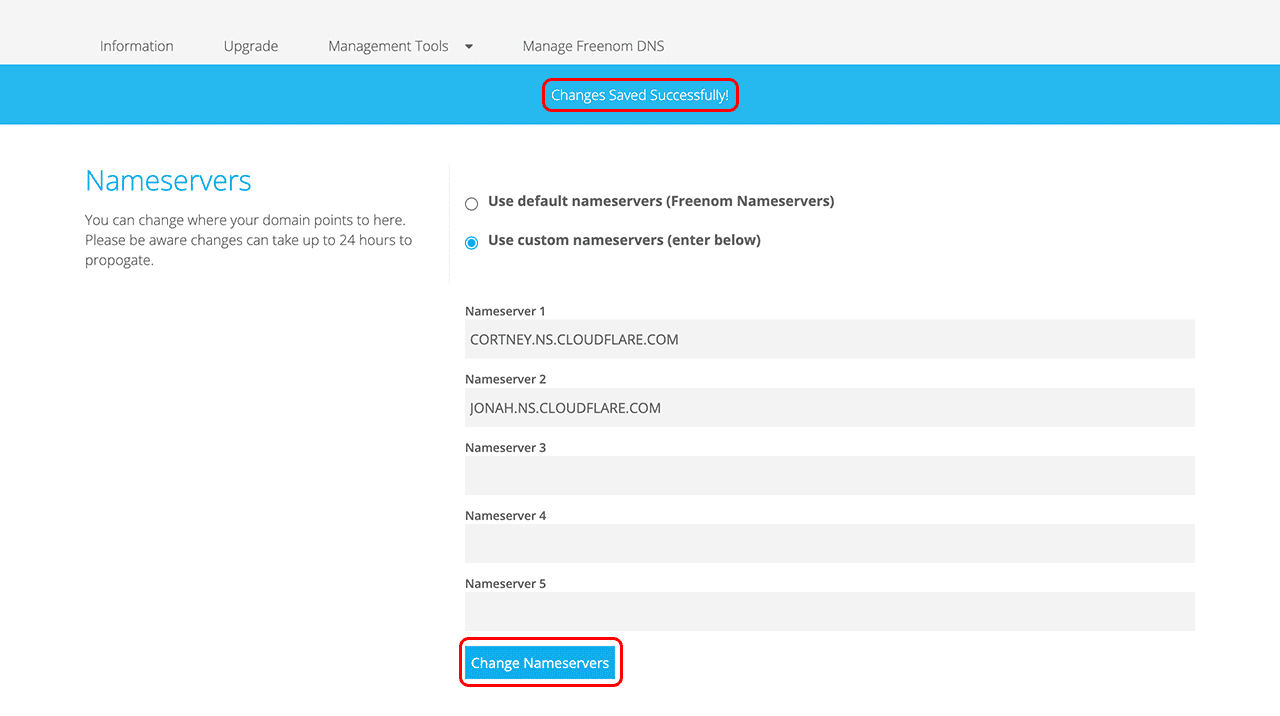Select the custom nameservers radio button
This screenshot has height=716, width=1280.
(x=472, y=243)
